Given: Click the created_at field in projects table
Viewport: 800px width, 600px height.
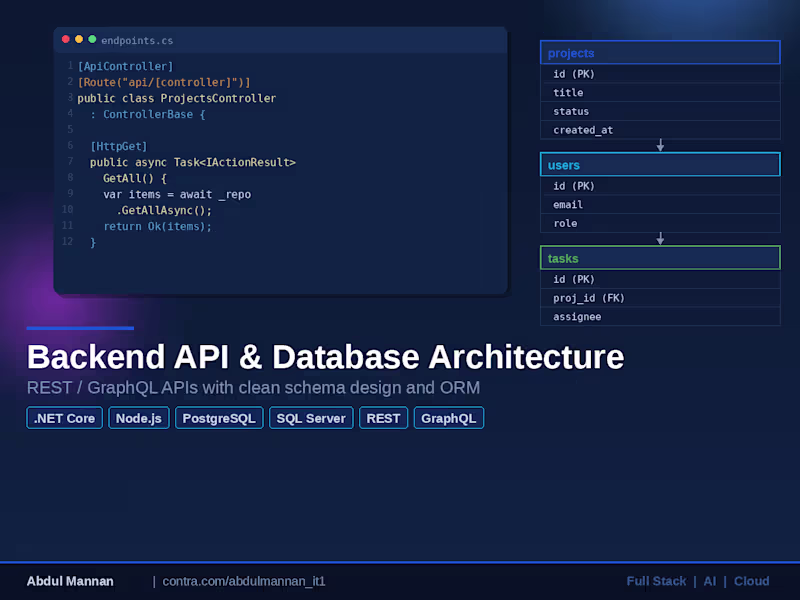Looking at the screenshot, I should [x=660, y=130].
